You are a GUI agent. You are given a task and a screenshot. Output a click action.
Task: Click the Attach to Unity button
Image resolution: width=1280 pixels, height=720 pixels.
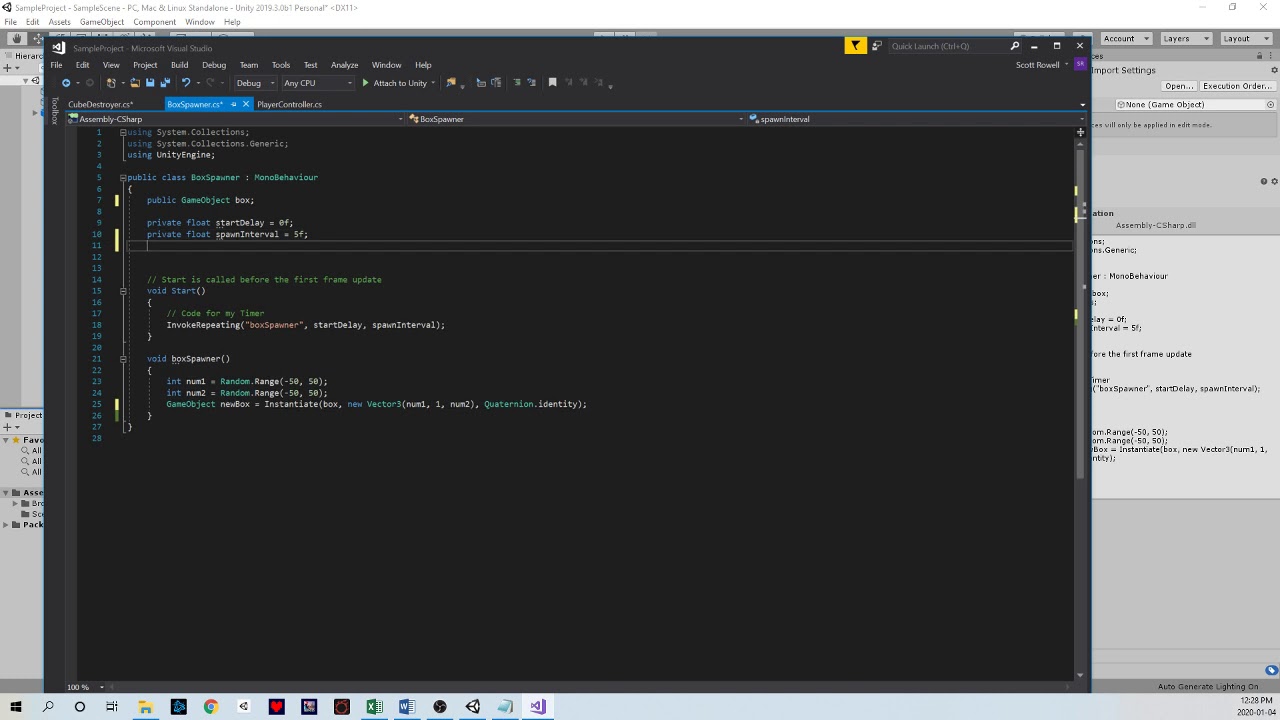394,83
